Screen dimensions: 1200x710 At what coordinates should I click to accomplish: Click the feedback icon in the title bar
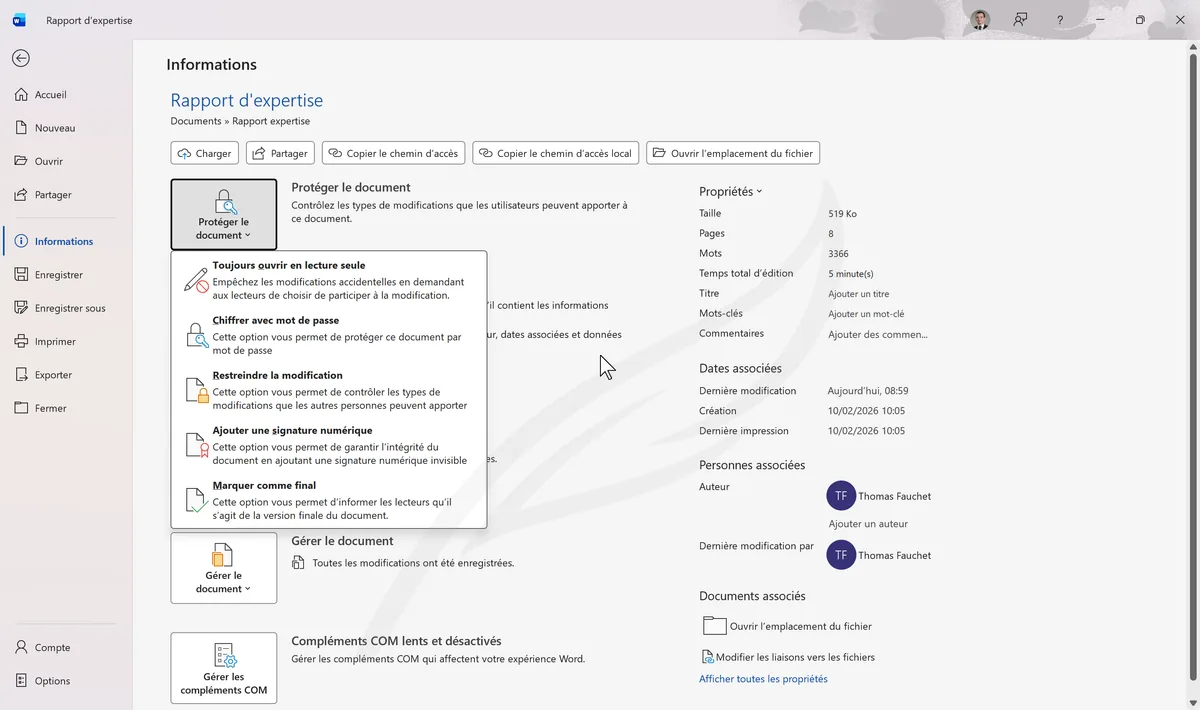tap(1019, 19)
